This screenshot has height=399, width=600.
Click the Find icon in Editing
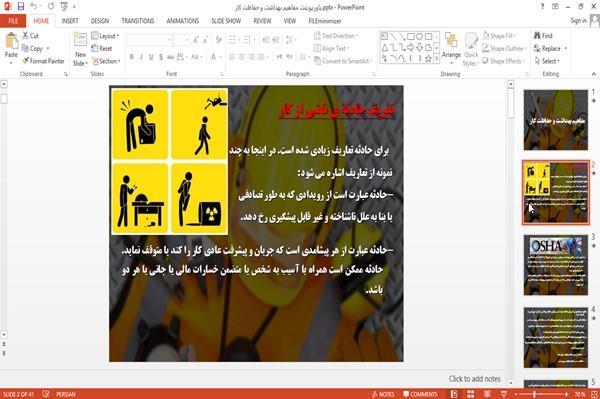click(x=543, y=36)
